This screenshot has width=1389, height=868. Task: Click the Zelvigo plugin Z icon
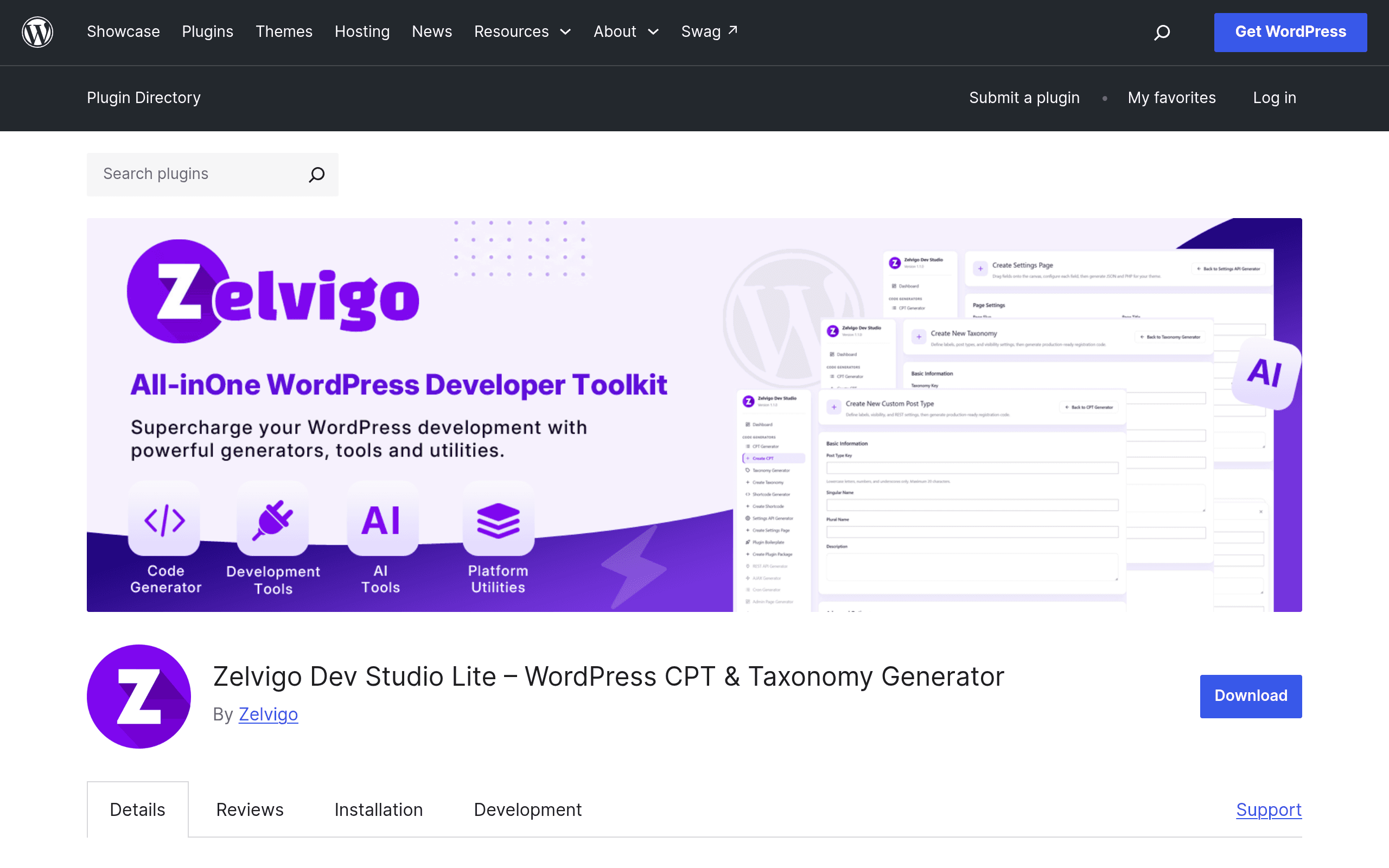[139, 696]
